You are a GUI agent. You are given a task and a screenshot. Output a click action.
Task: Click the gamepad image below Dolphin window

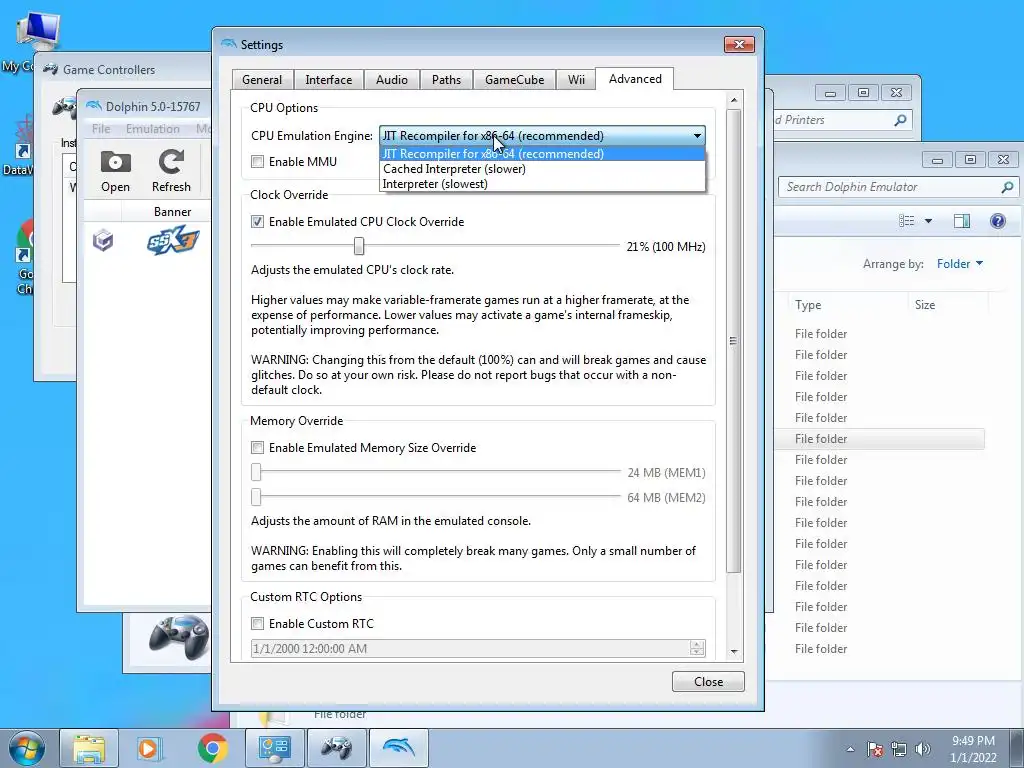[179, 638]
